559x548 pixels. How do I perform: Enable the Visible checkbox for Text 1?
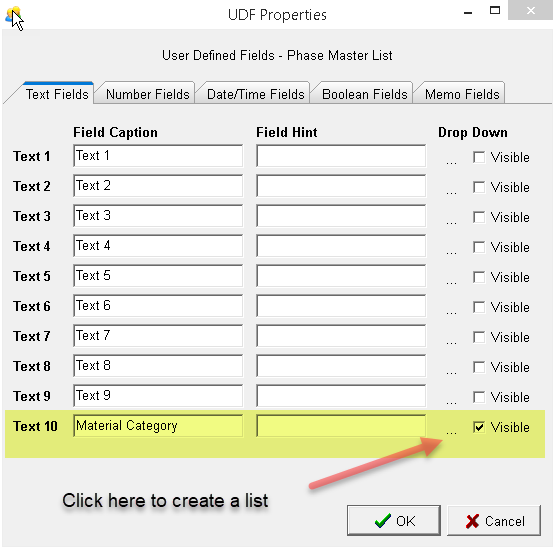pyautogui.click(x=479, y=157)
